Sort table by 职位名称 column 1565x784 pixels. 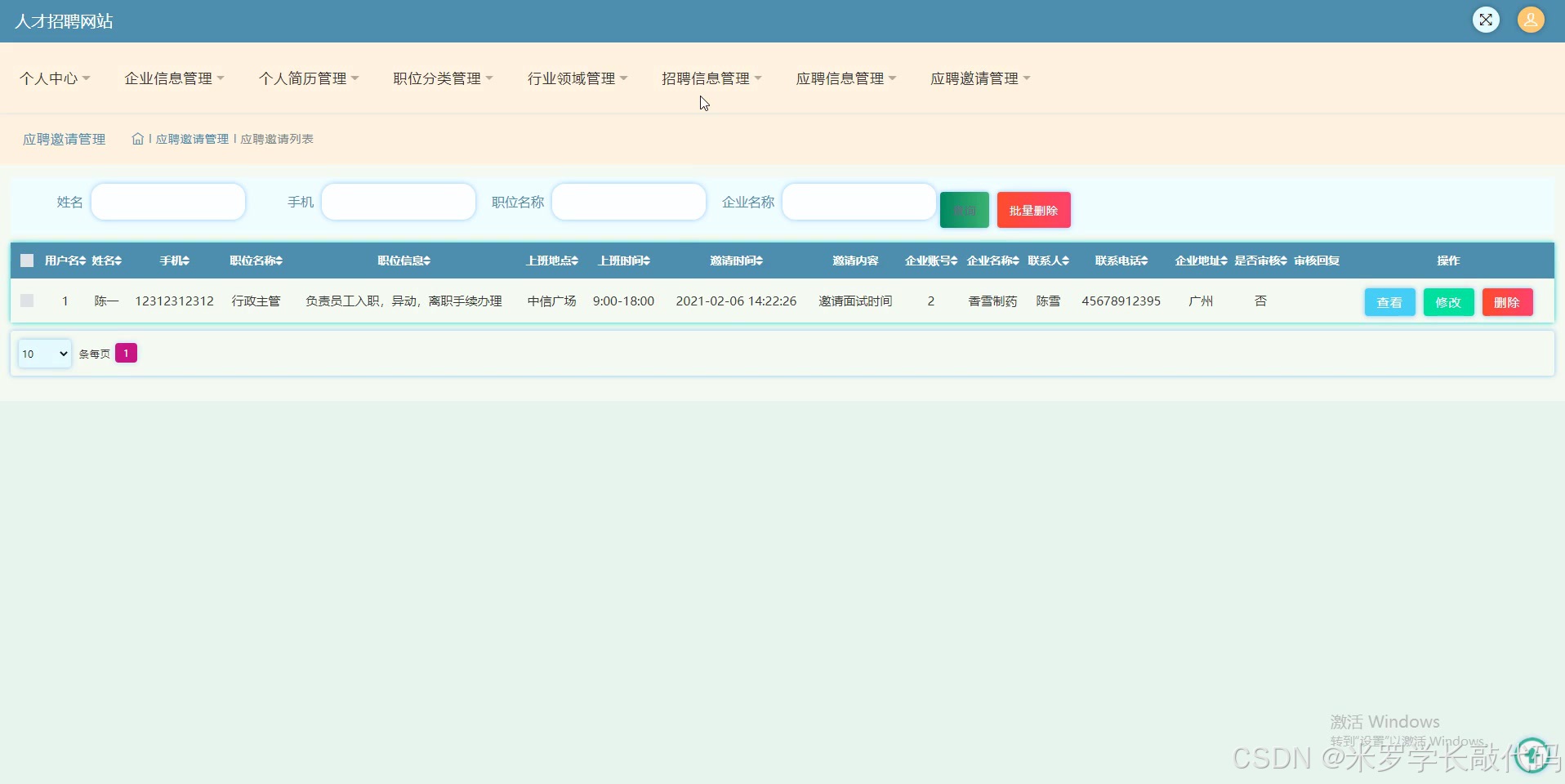[256, 261]
